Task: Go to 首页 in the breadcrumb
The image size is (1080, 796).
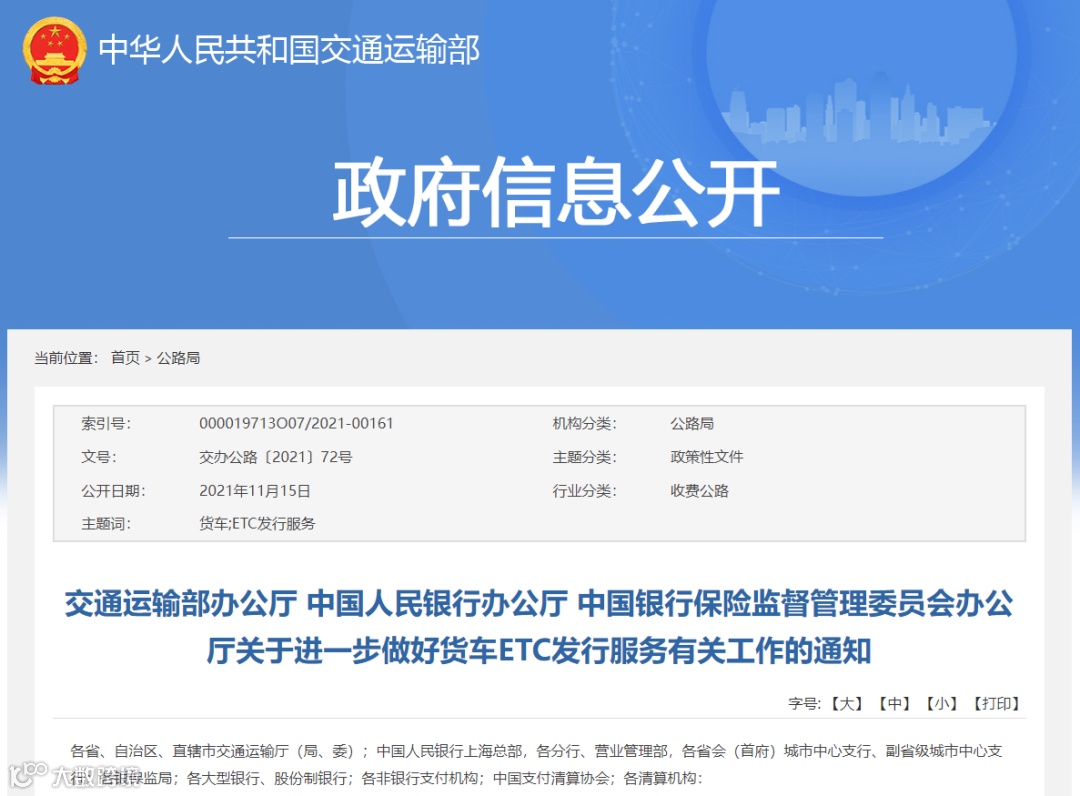Action: tap(125, 358)
